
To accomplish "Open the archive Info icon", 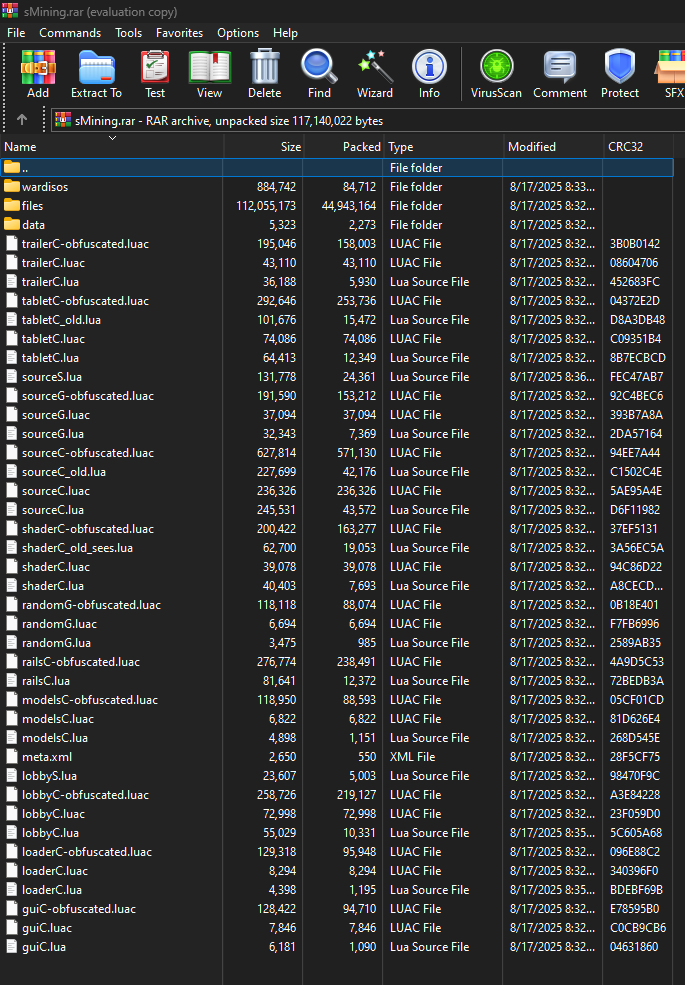I will tap(429, 67).
